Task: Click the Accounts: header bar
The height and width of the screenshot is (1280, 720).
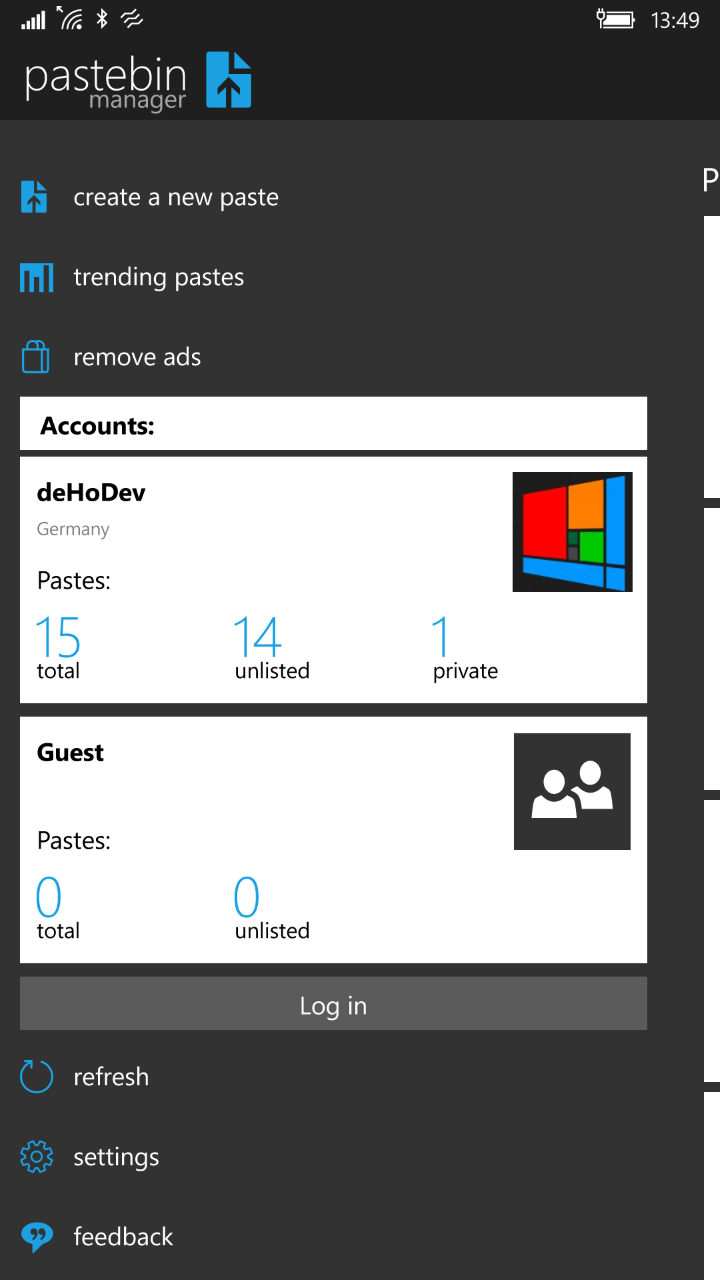Action: [x=333, y=423]
